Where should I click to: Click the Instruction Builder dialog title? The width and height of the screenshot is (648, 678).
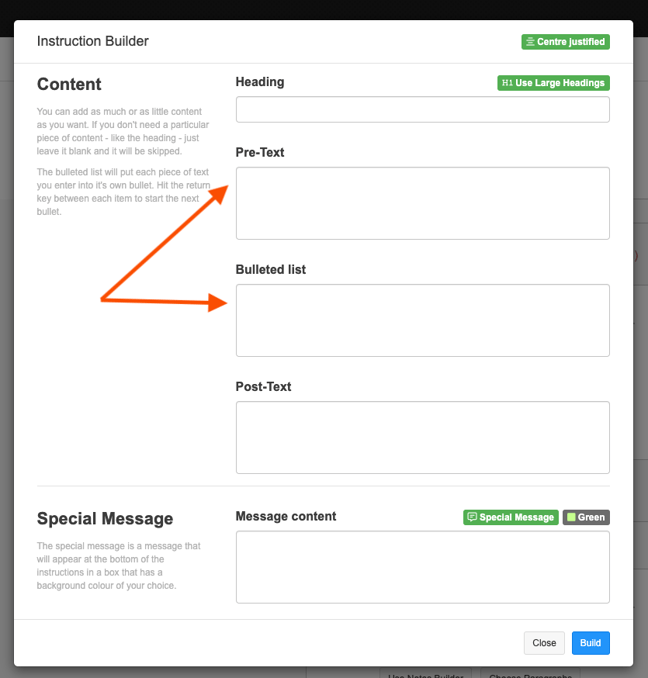click(93, 41)
